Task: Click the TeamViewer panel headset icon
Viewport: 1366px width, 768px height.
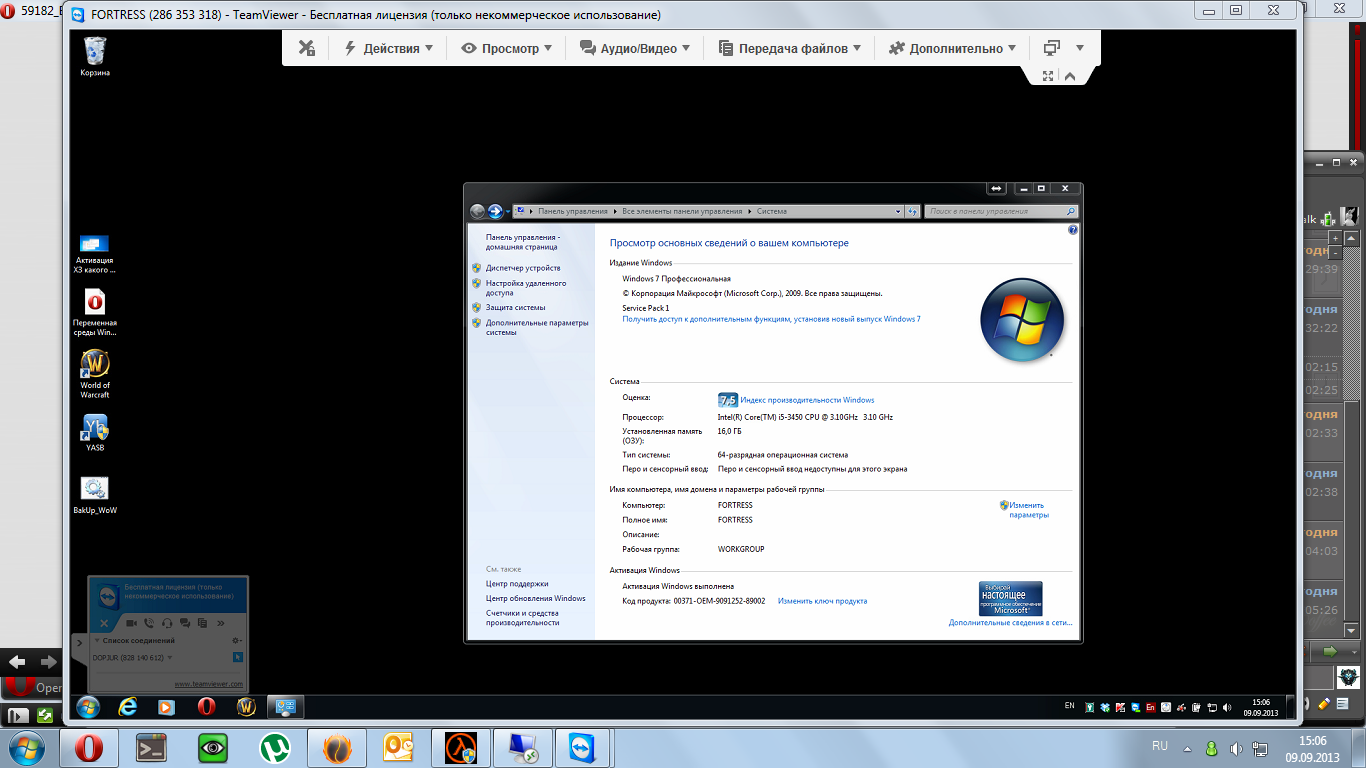Action: (x=167, y=622)
